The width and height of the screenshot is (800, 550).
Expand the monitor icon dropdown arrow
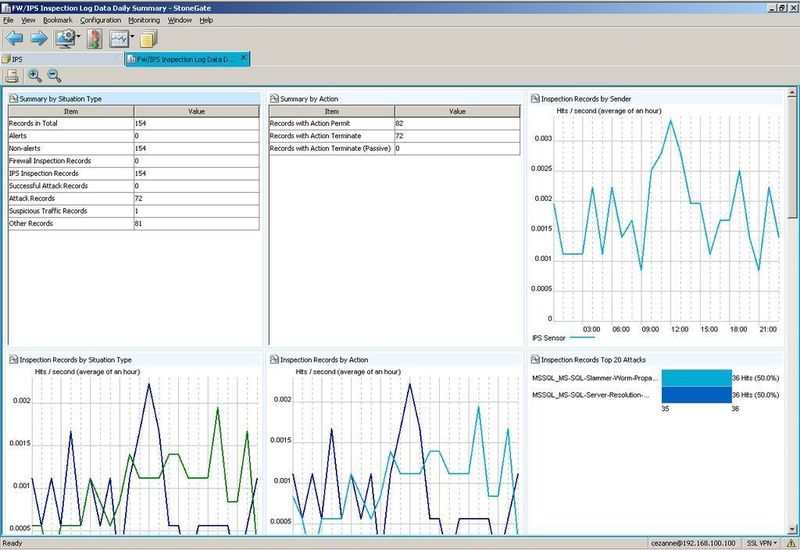[x=79, y=36]
